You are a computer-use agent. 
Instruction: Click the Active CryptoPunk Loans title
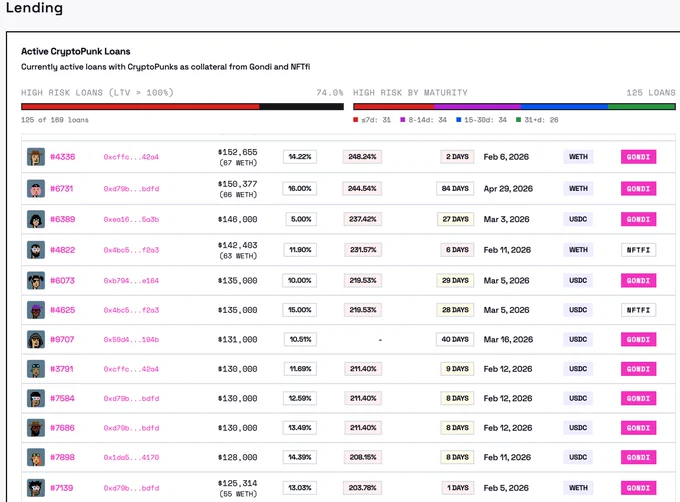point(75,51)
